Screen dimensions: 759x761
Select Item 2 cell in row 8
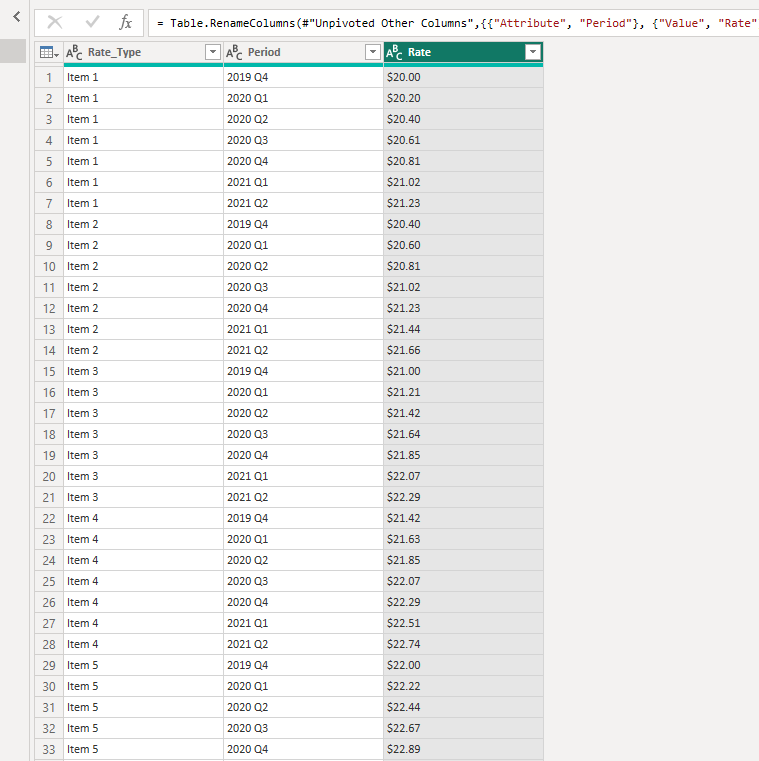tap(143, 224)
